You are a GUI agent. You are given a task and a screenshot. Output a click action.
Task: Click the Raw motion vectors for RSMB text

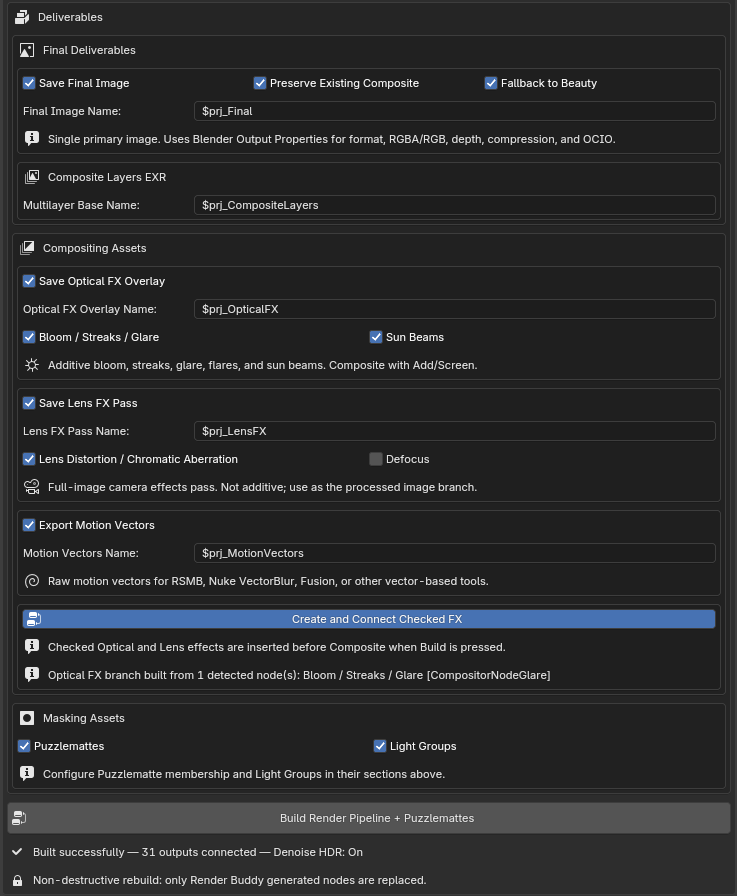point(268,581)
